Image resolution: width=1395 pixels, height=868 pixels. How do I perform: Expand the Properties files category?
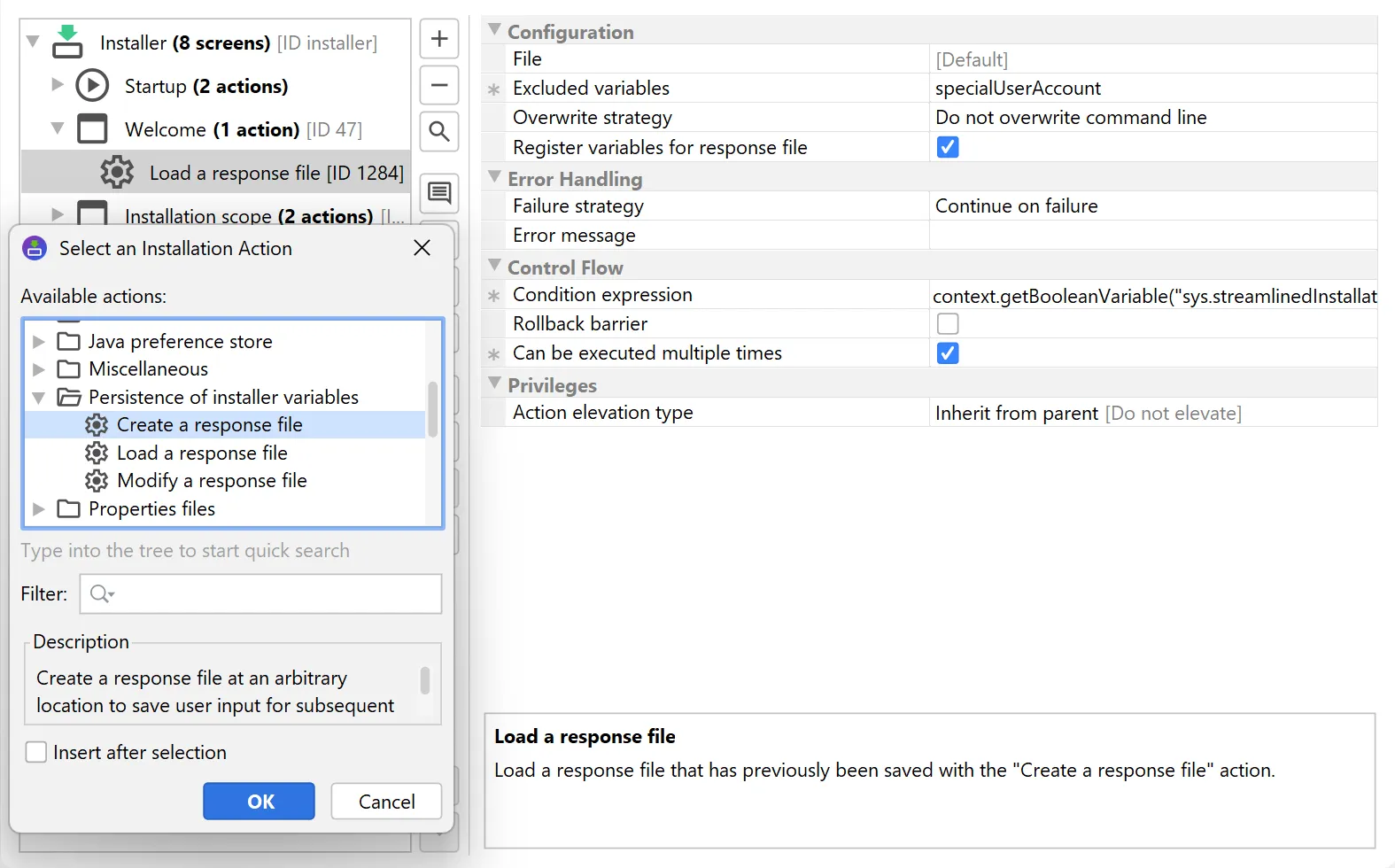(38, 508)
